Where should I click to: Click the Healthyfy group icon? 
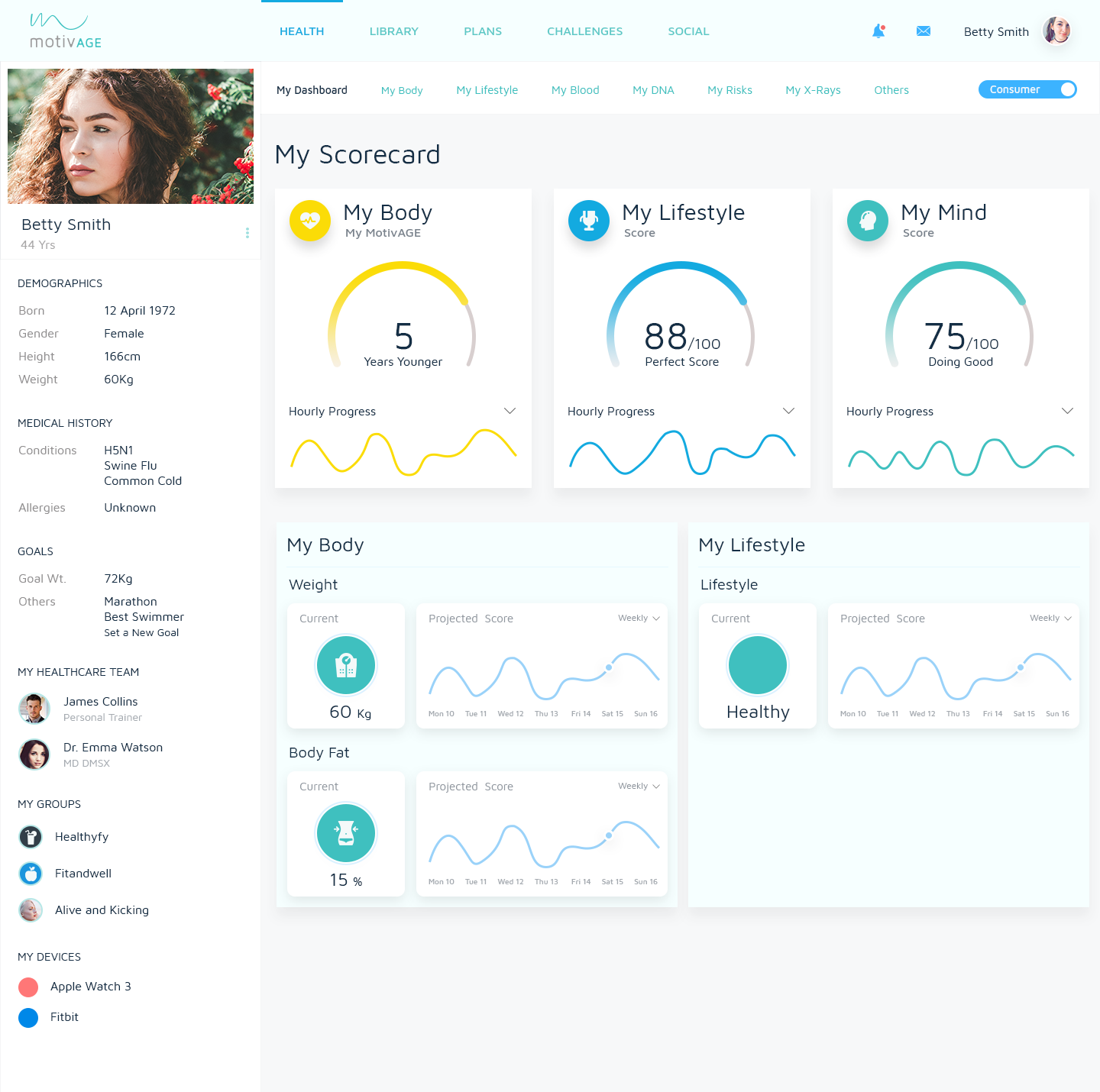(31, 837)
